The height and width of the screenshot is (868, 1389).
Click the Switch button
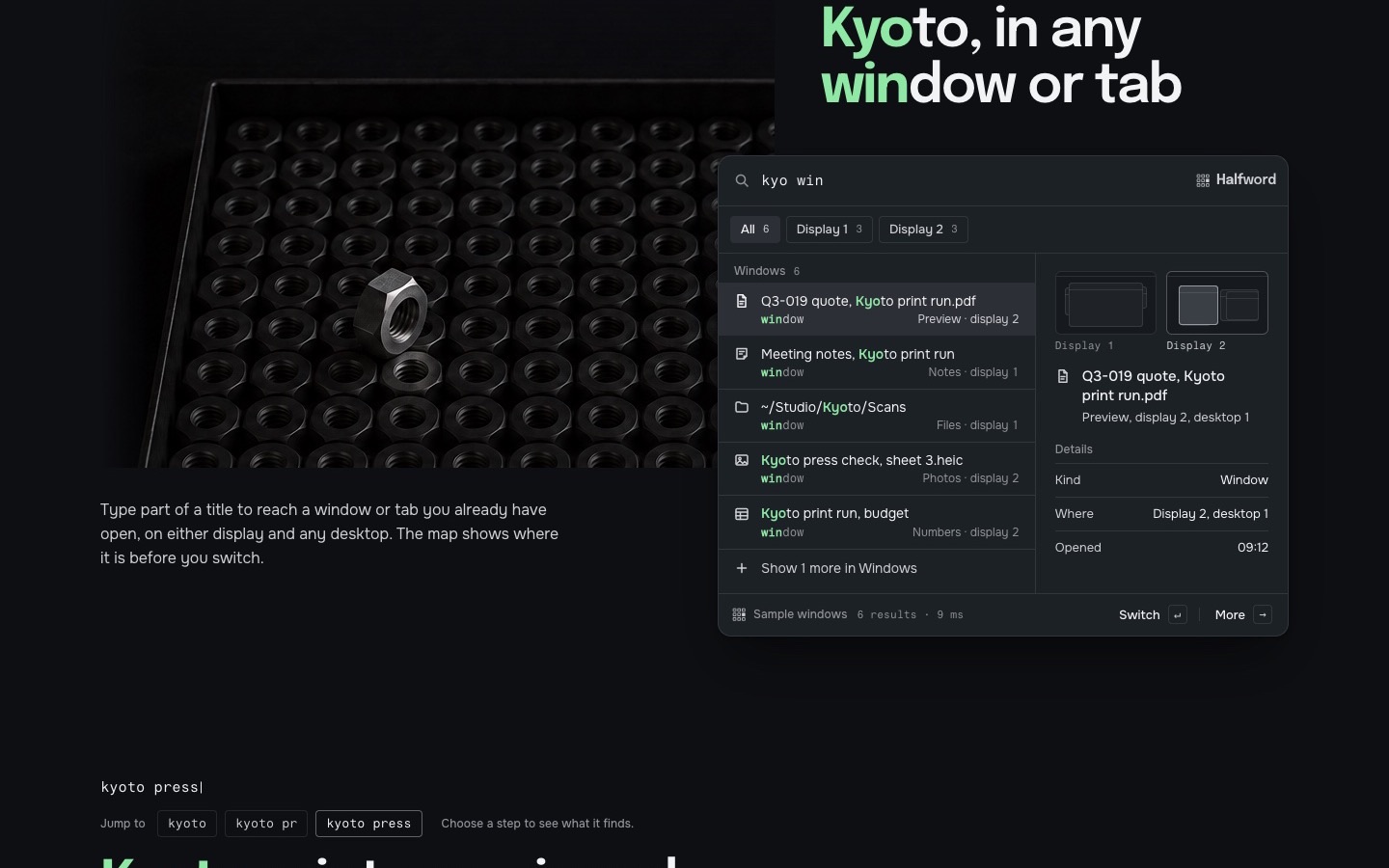(x=1153, y=615)
